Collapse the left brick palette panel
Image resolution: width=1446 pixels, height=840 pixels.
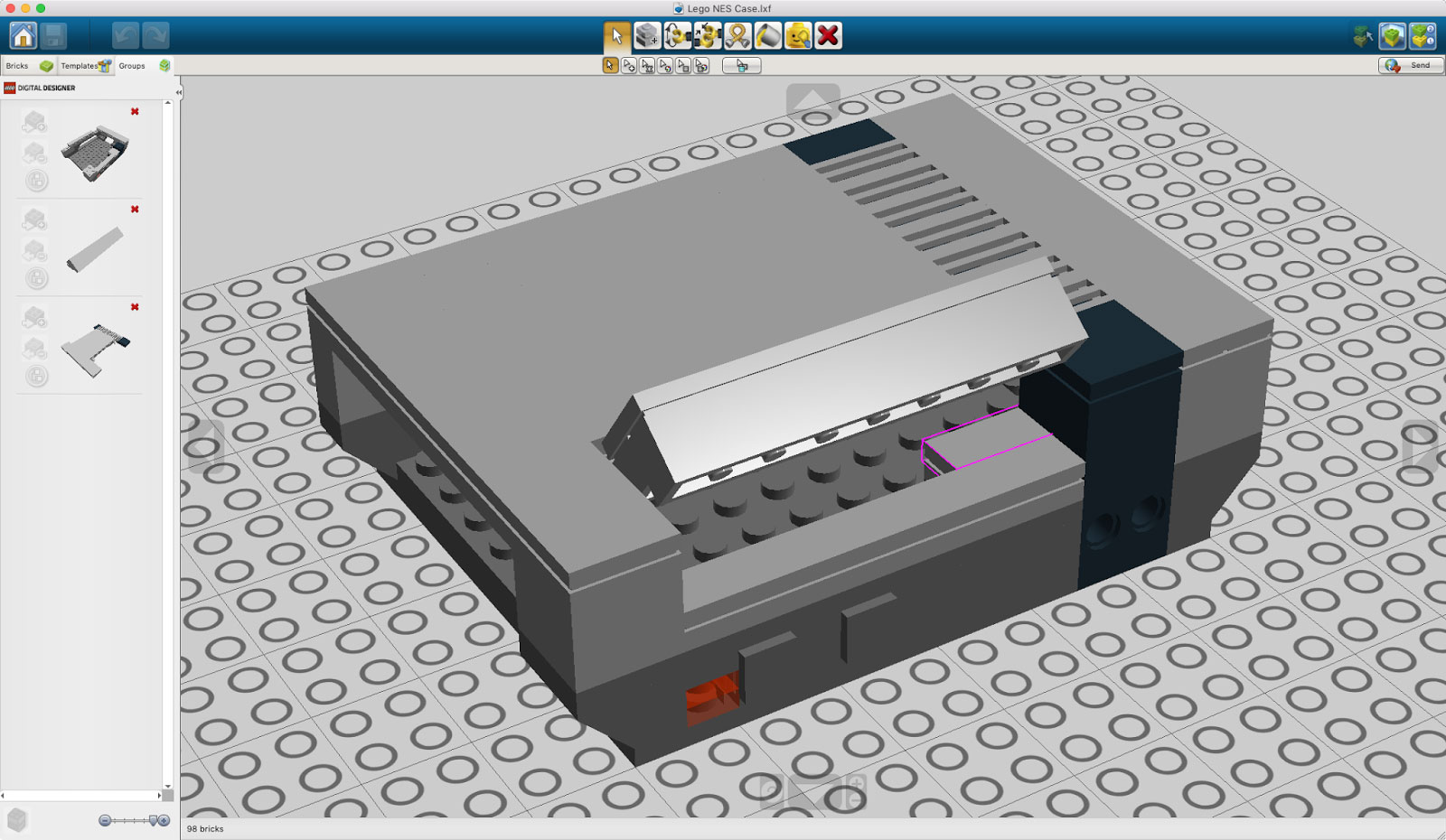pyautogui.click(x=178, y=92)
